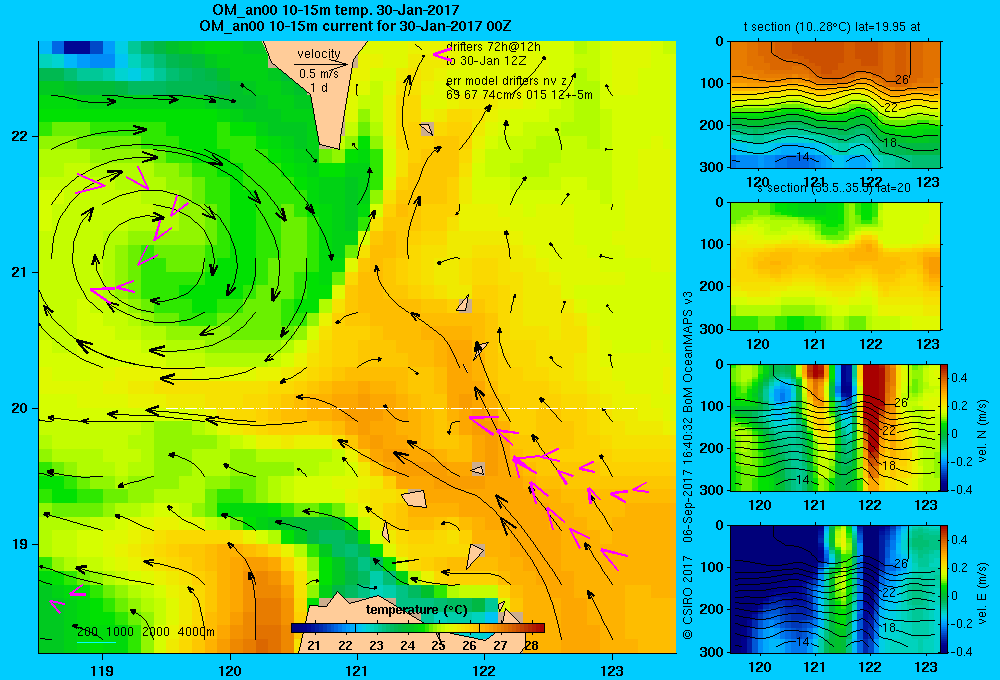
Task: Click the temperature colorbar near 24
Action: 408,628
